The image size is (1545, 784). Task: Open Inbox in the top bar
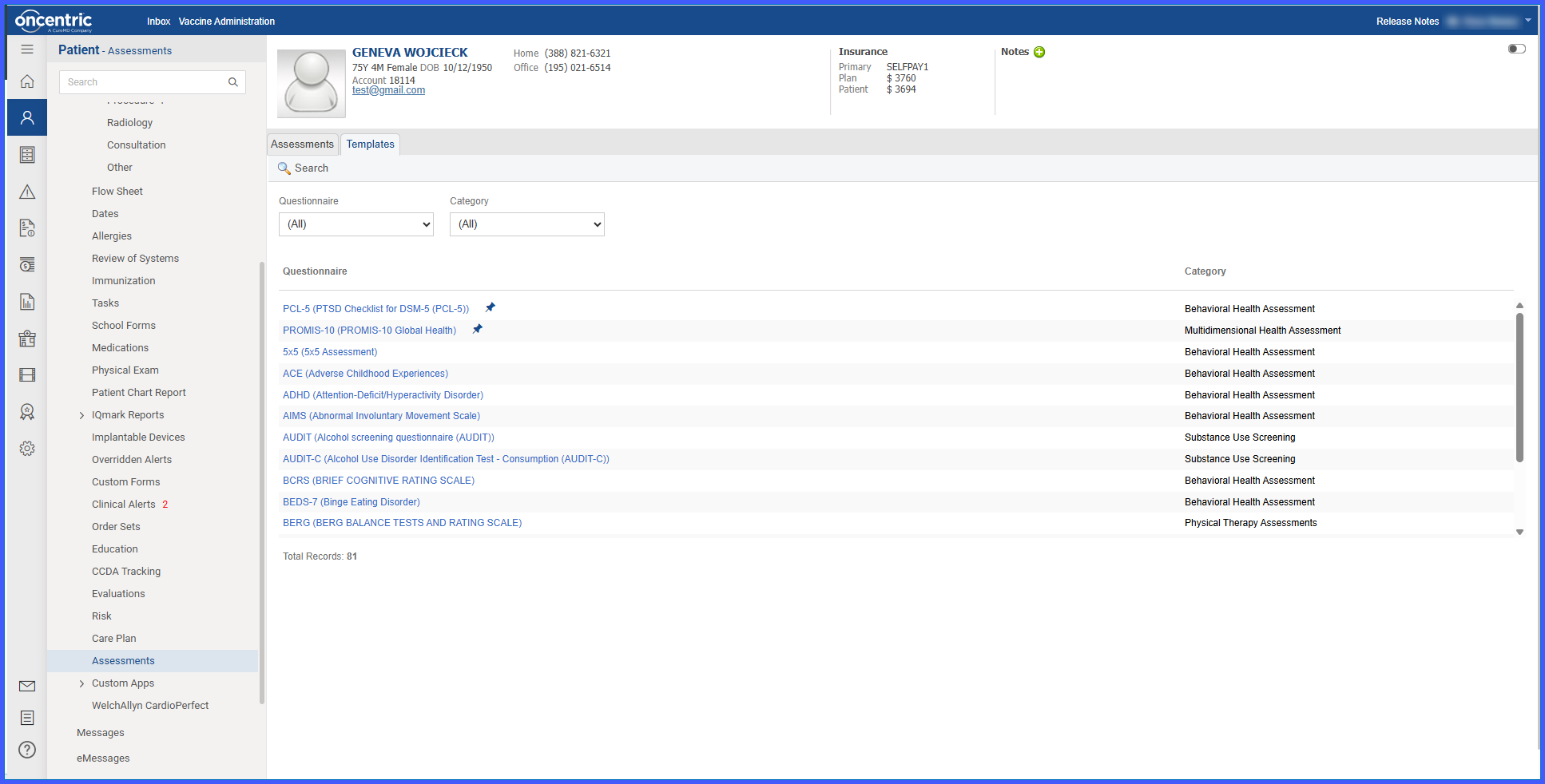pyautogui.click(x=158, y=22)
